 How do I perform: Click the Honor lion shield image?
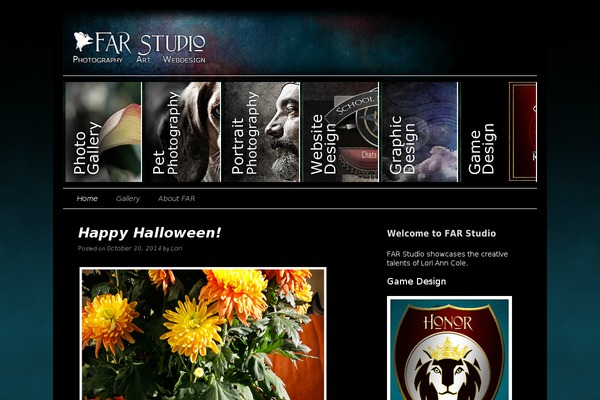(x=449, y=348)
